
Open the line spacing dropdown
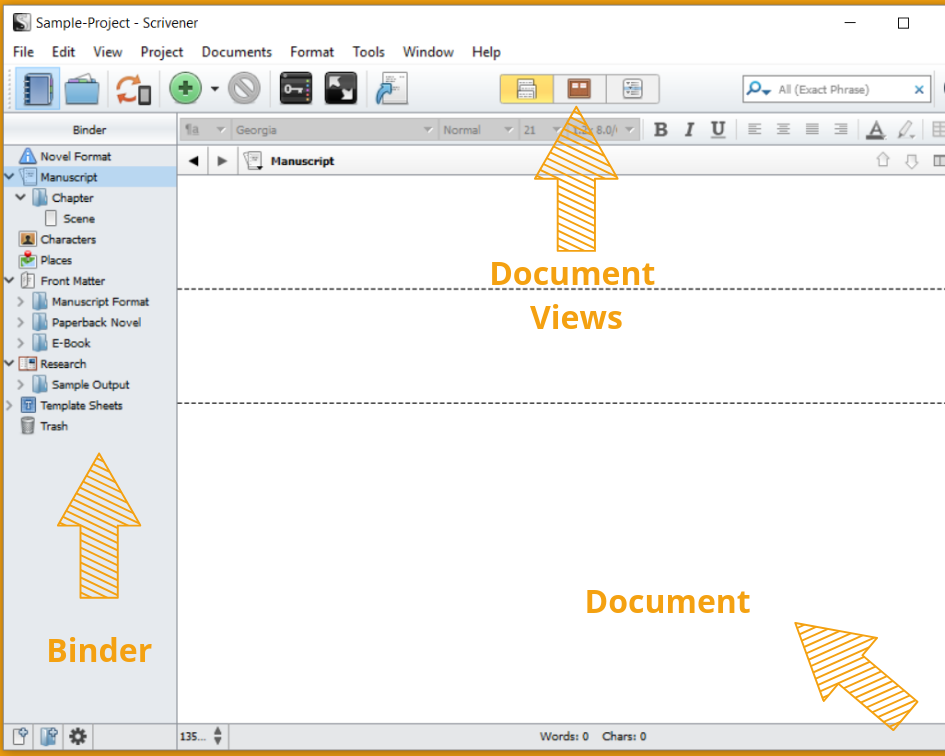603,130
